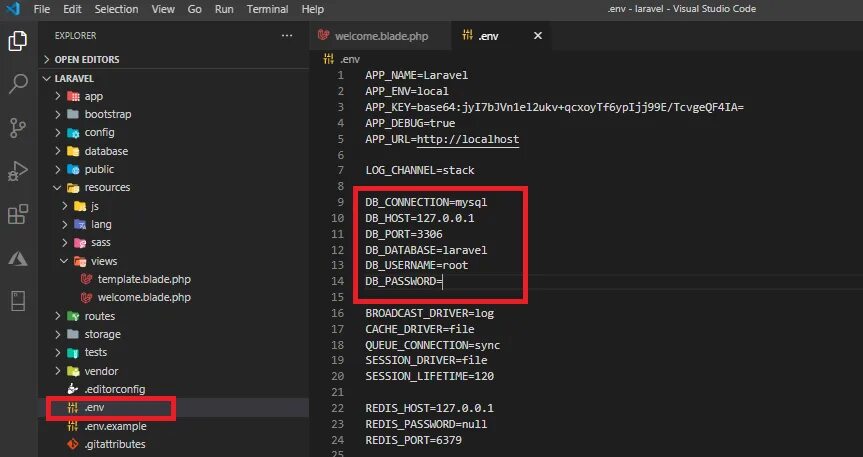Switch to the .env editor tab
The image size is (863, 457).
point(499,36)
